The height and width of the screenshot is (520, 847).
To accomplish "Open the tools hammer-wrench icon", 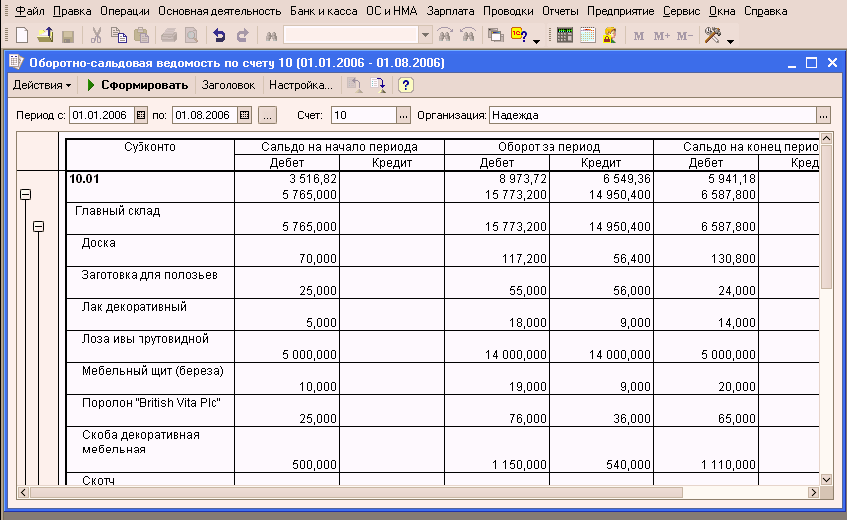I will [713, 36].
